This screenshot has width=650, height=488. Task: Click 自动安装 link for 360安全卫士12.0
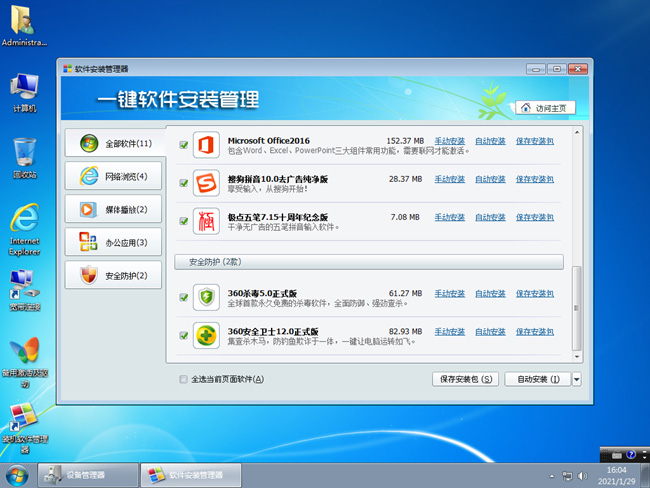490,332
